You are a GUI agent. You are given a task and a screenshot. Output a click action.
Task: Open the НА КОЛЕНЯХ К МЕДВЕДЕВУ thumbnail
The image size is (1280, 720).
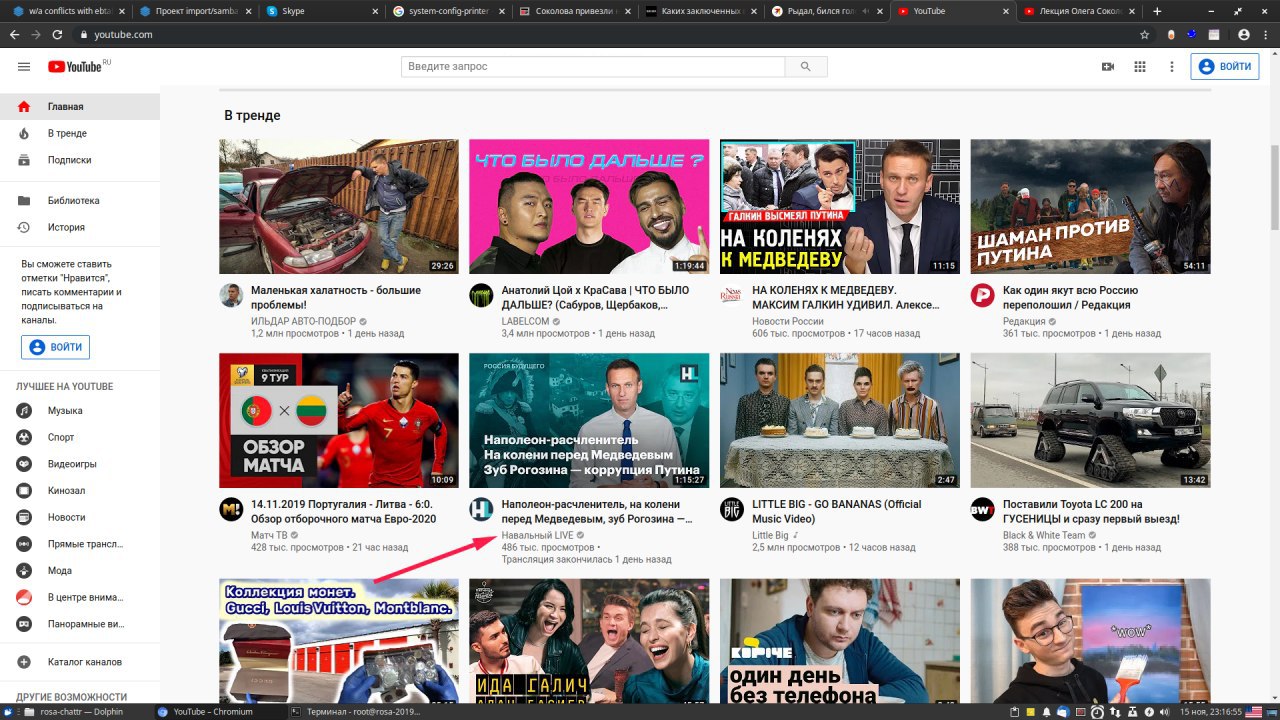tap(840, 206)
